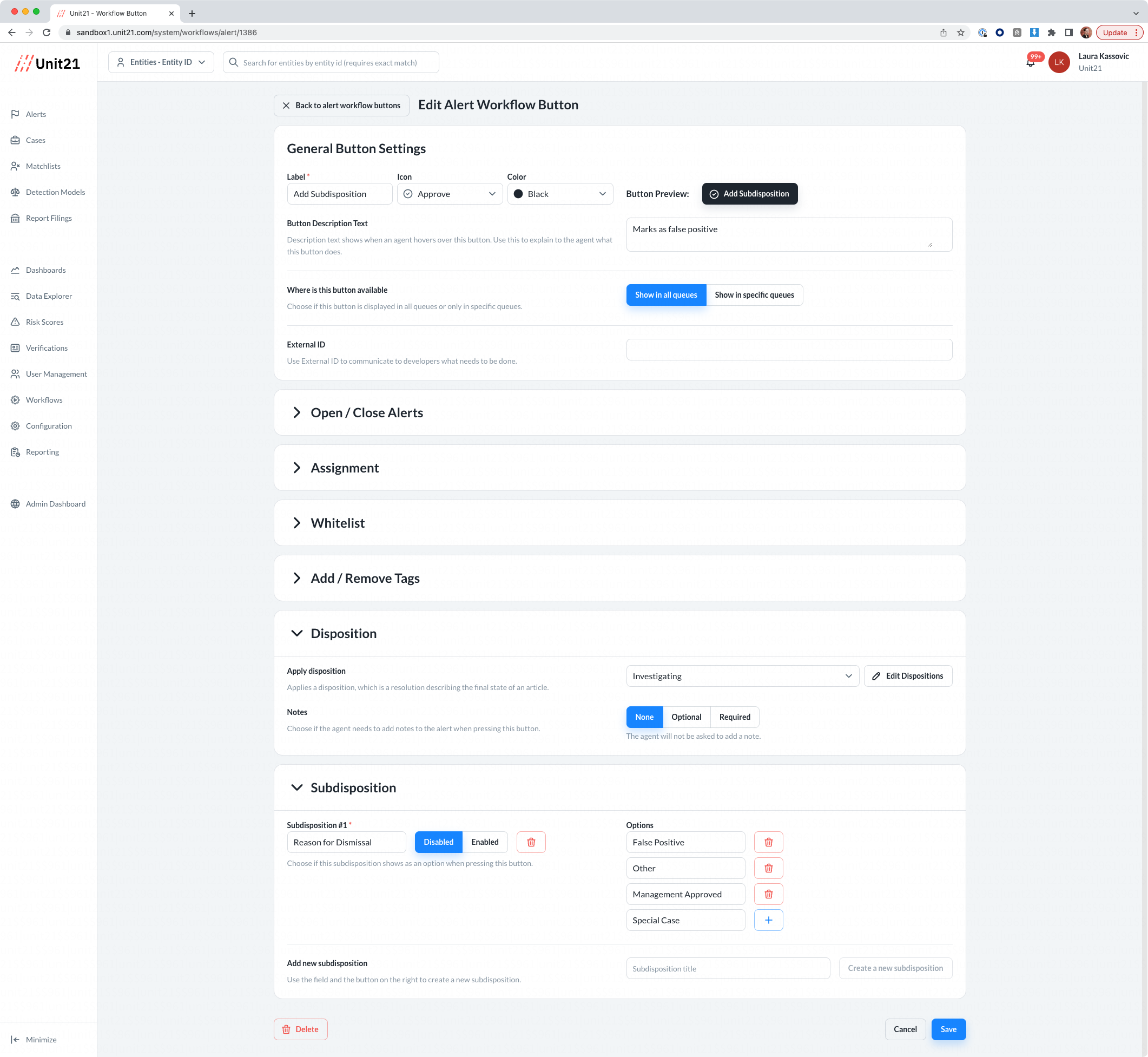Click the Update browser button
Screen dimensions: 1148x1057
1119,32
